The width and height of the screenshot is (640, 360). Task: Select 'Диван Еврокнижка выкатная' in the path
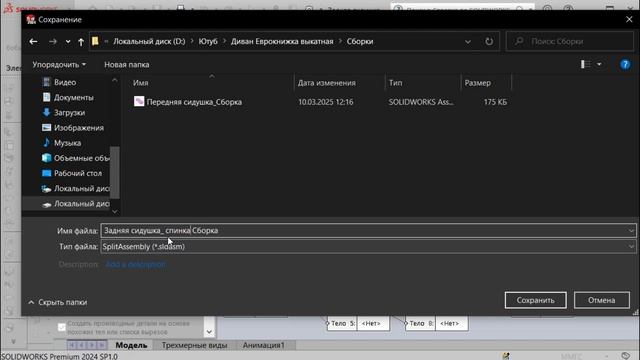tap(282, 41)
